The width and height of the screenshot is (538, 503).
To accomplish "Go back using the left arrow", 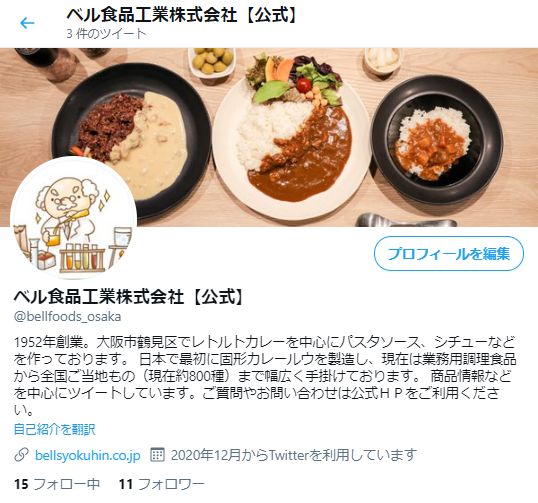I will [x=27, y=23].
